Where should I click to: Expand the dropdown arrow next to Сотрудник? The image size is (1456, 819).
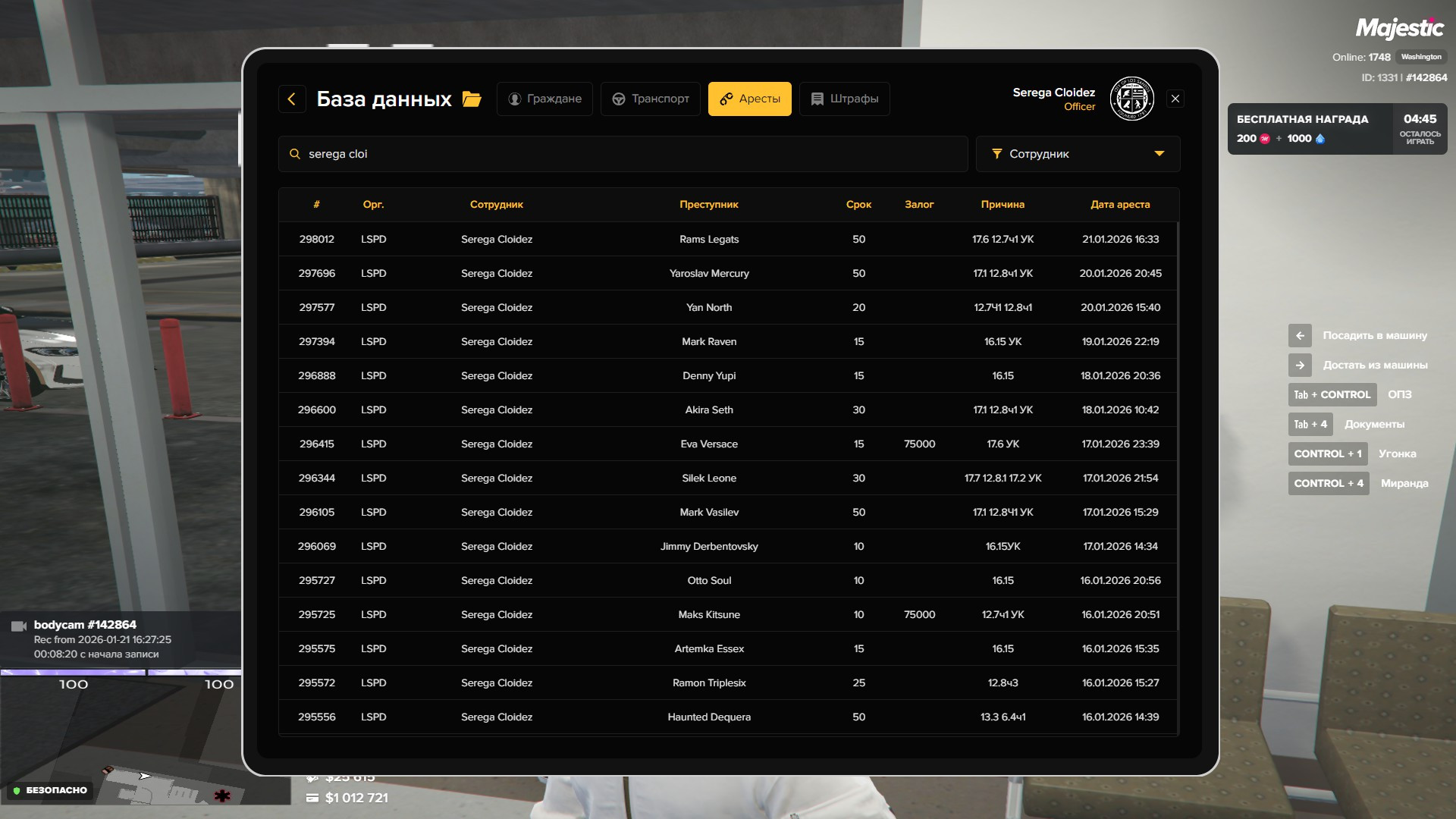(x=1159, y=154)
